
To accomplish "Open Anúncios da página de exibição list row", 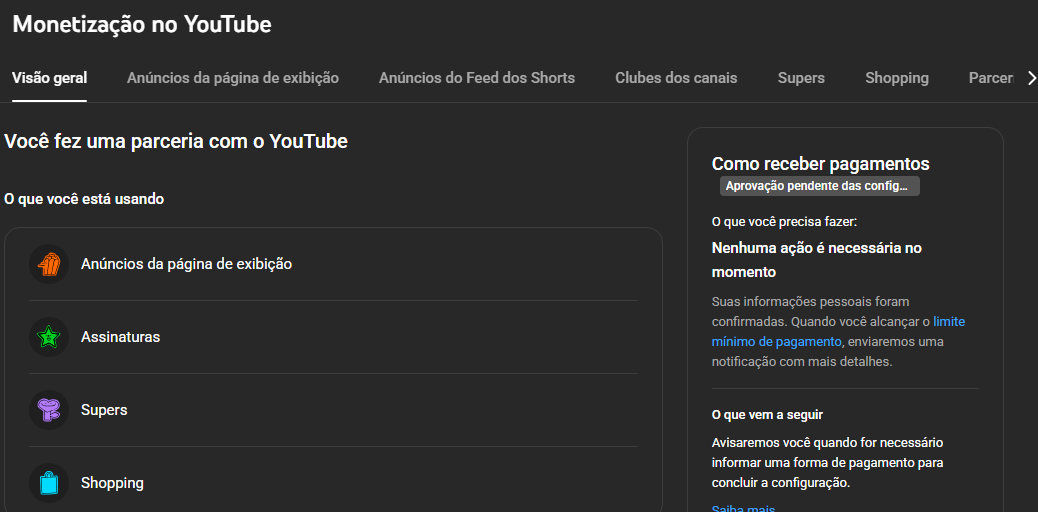I will pos(334,264).
